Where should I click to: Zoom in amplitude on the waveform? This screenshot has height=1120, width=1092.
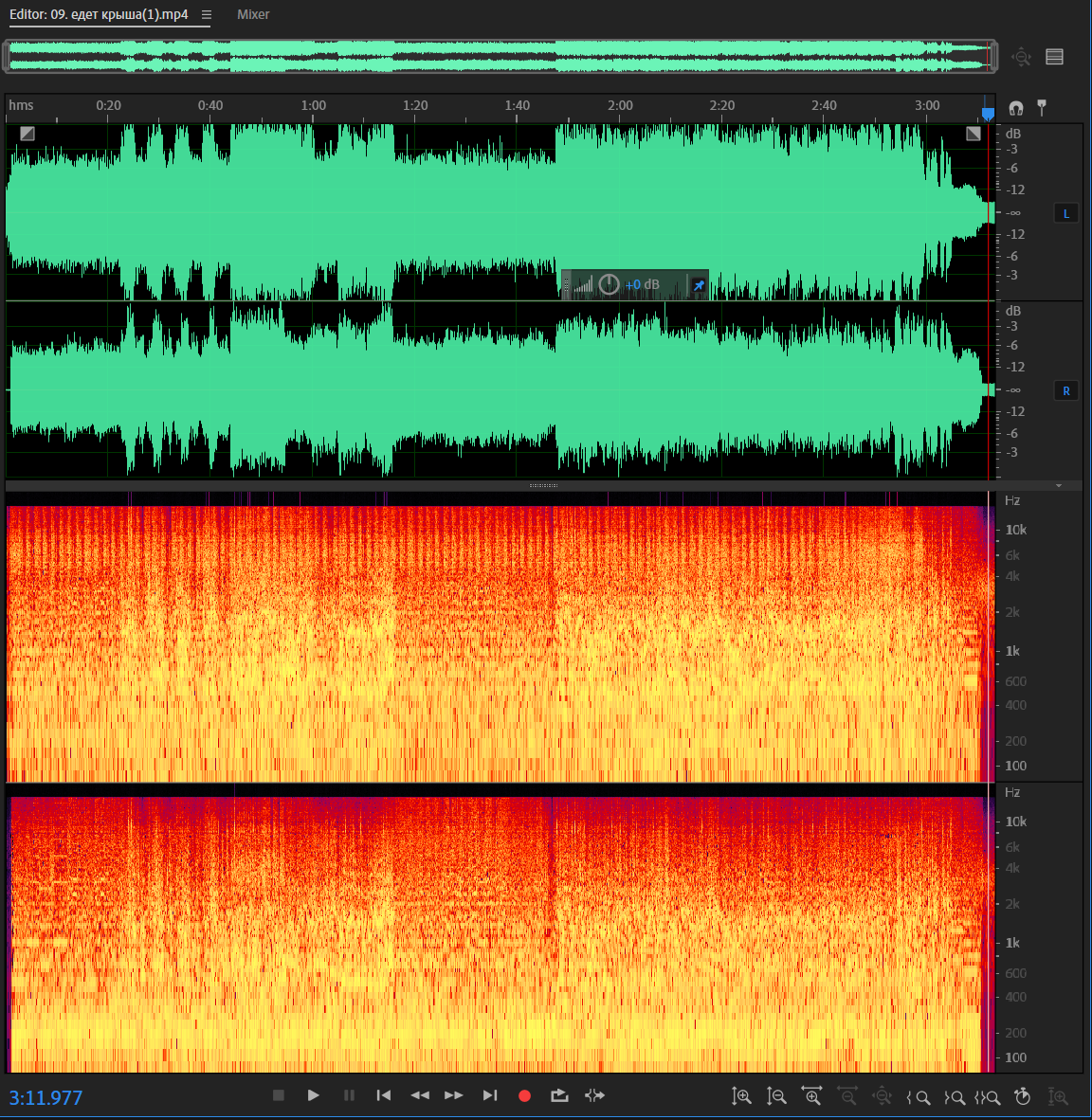[x=741, y=1096]
